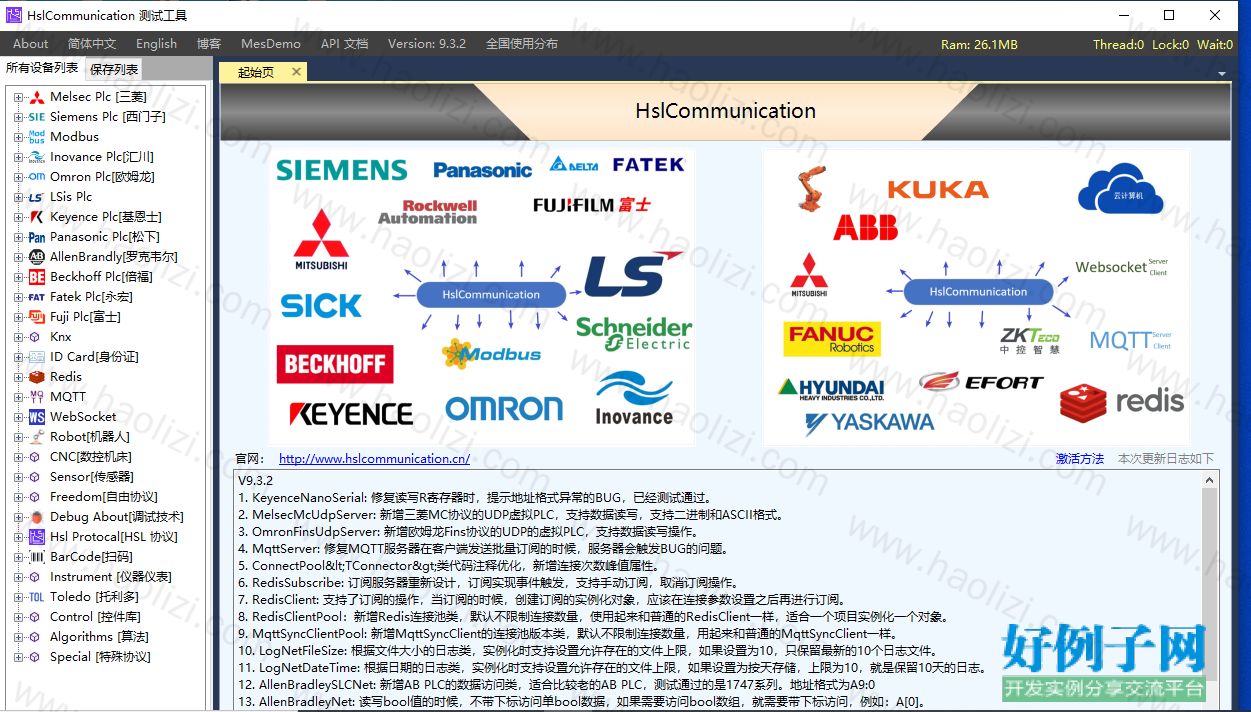This screenshot has height=712, width=1251.
Task: Click the Panasonic Plc tree icon
Action: coord(36,237)
